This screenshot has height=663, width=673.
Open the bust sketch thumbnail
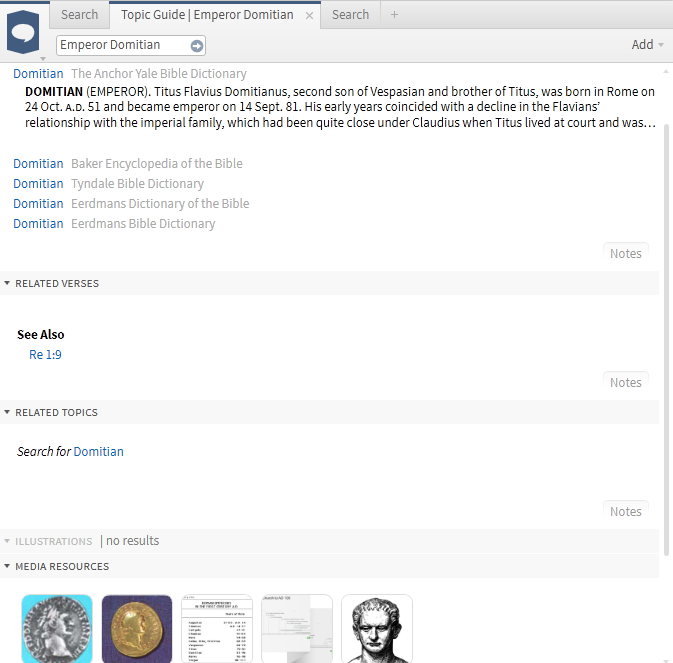pos(377,629)
